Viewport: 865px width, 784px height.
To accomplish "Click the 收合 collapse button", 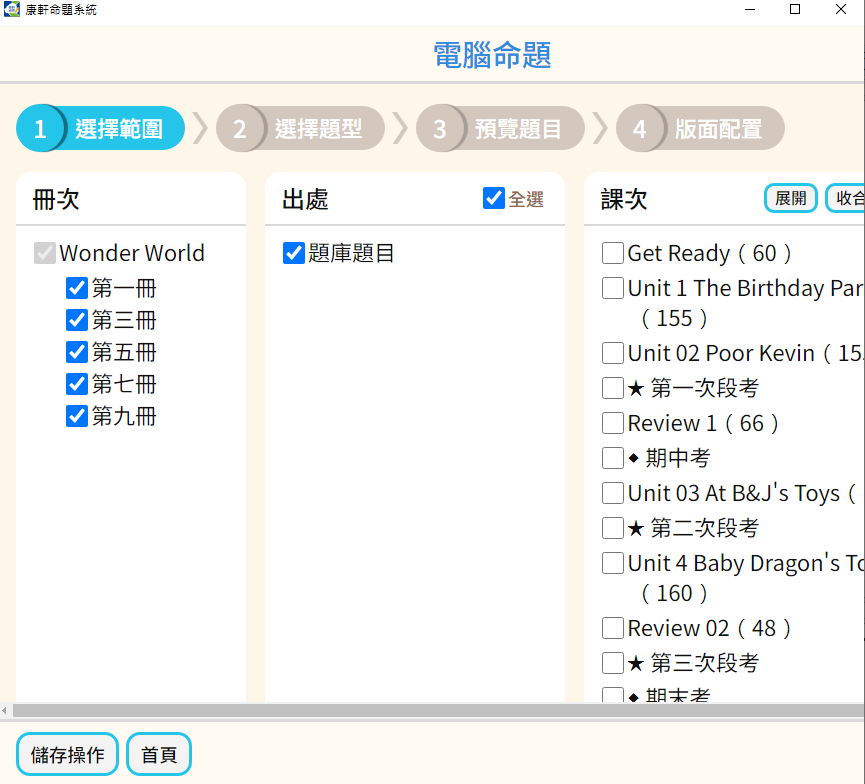I will (846, 198).
